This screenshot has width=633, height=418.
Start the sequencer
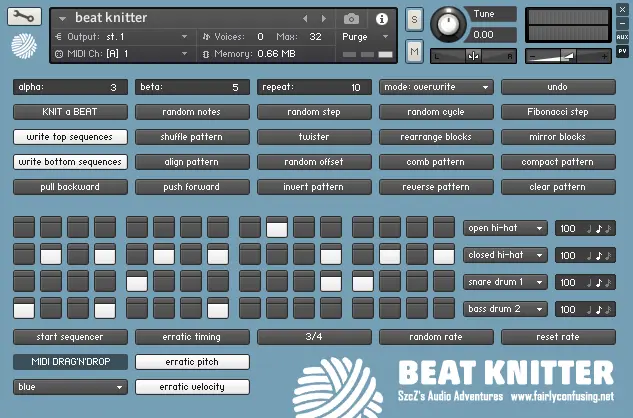tap(70, 337)
